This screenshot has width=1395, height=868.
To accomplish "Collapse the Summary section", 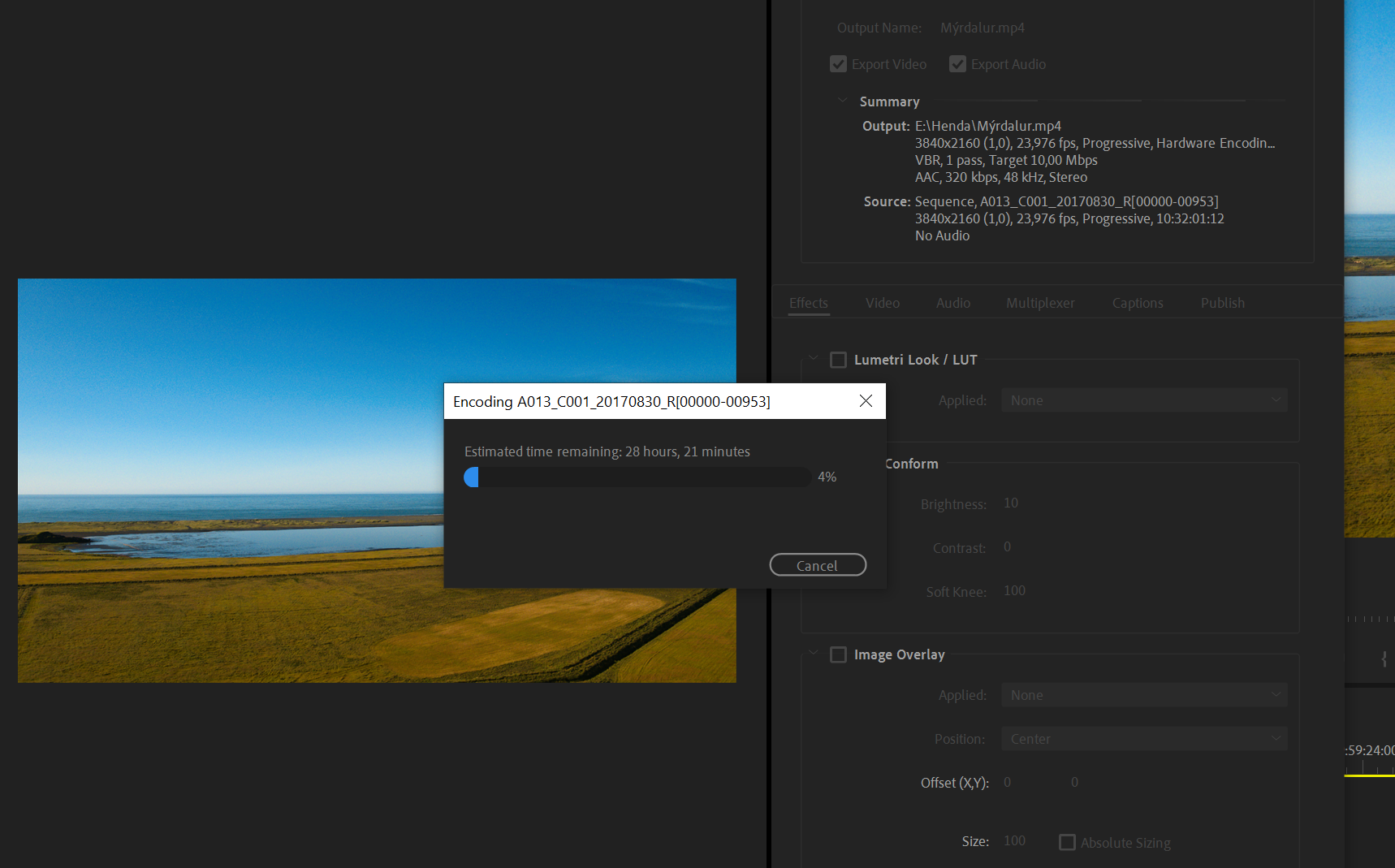I will tap(842, 100).
